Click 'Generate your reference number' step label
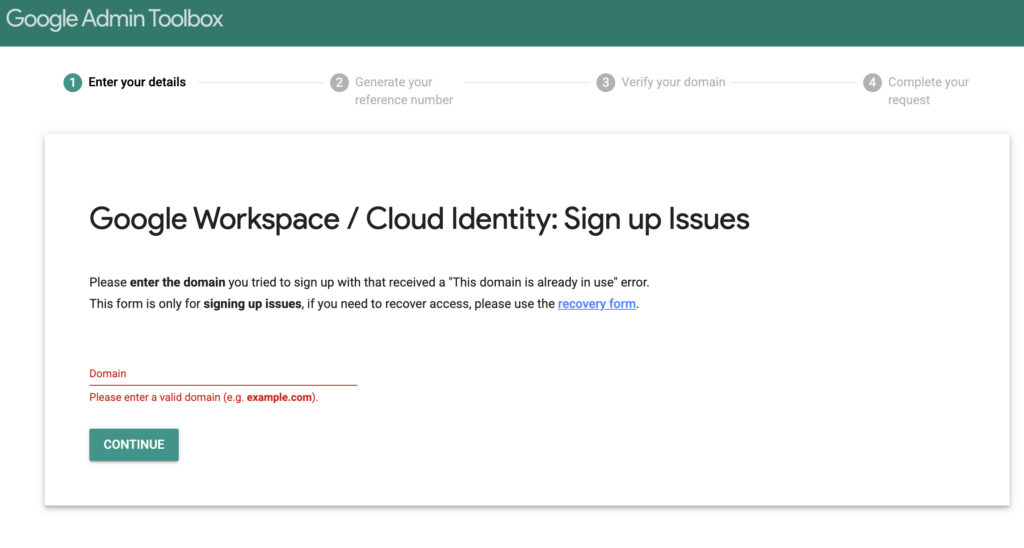 pyautogui.click(x=404, y=91)
